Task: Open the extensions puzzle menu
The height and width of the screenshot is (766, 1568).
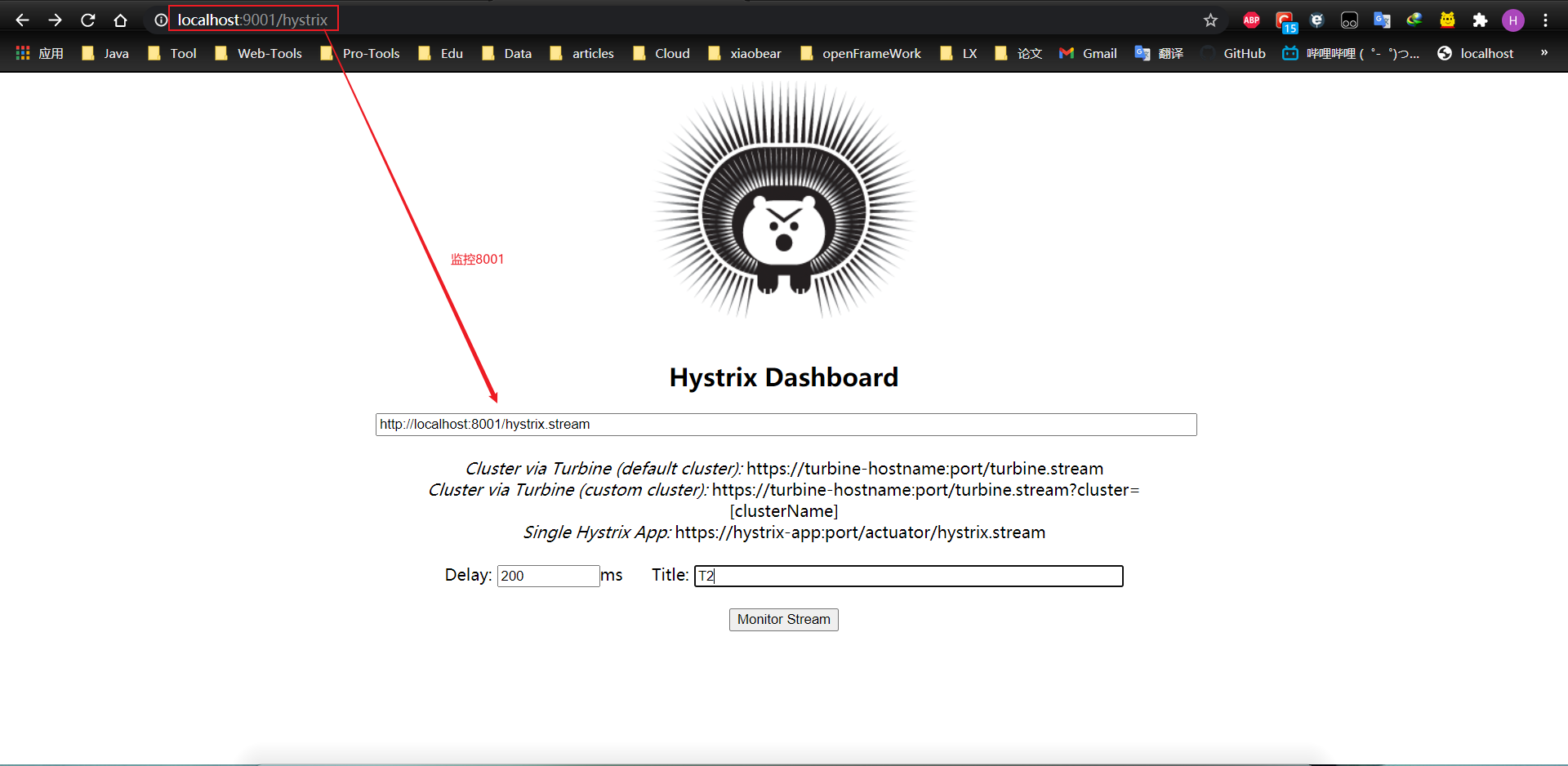Action: click(1480, 20)
